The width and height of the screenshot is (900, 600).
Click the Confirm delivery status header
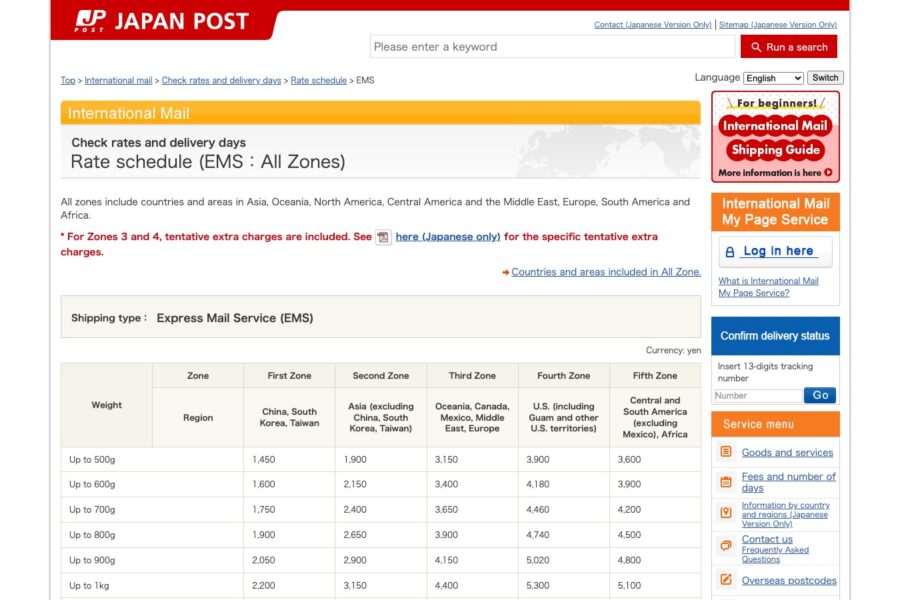pyautogui.click(x=775, y=336)
